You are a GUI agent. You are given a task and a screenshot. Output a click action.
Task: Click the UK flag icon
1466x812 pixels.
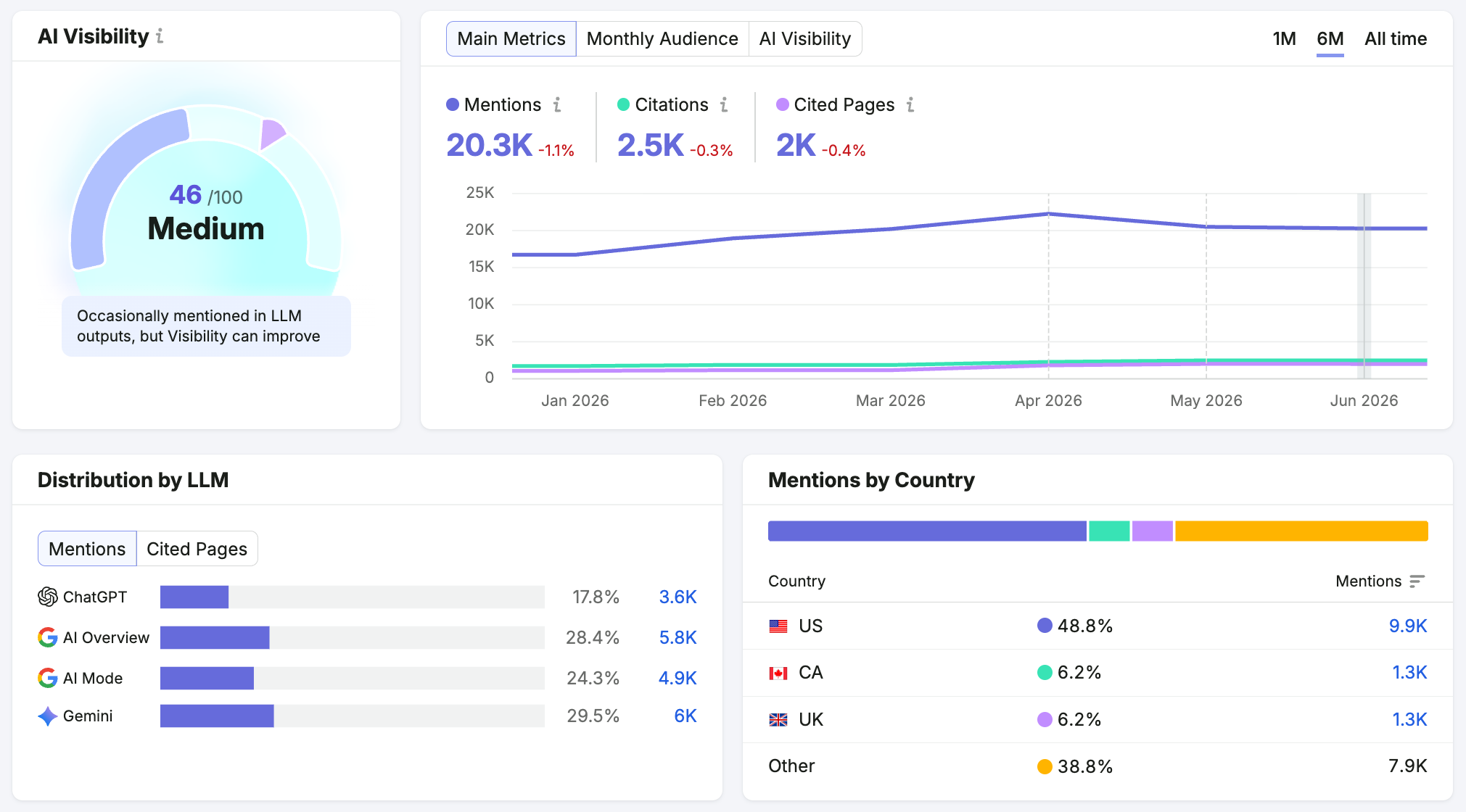(778, 719)
